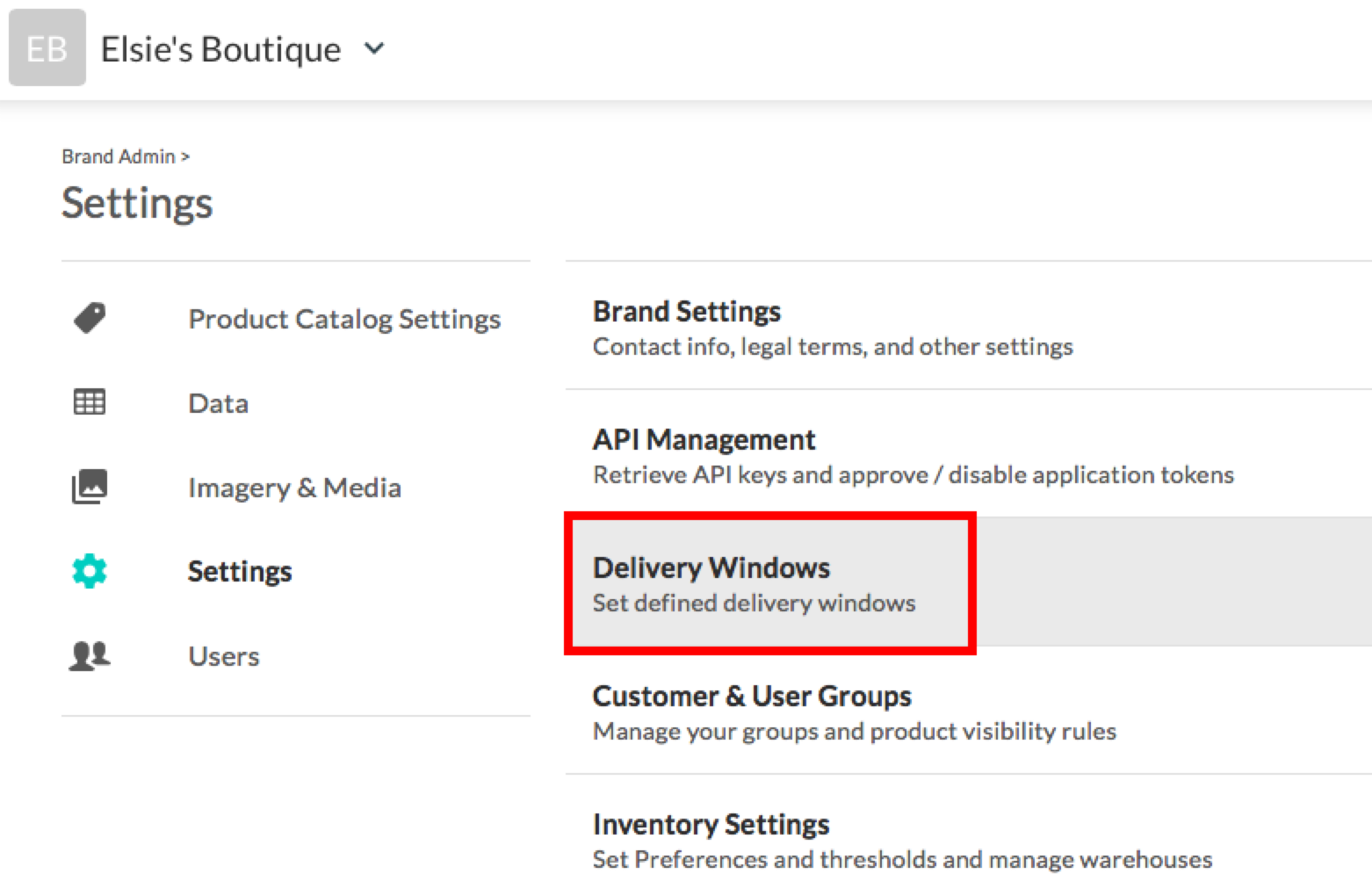
Task: Select Product Catalog Settings in the sidebar
Action: (344, 319)
